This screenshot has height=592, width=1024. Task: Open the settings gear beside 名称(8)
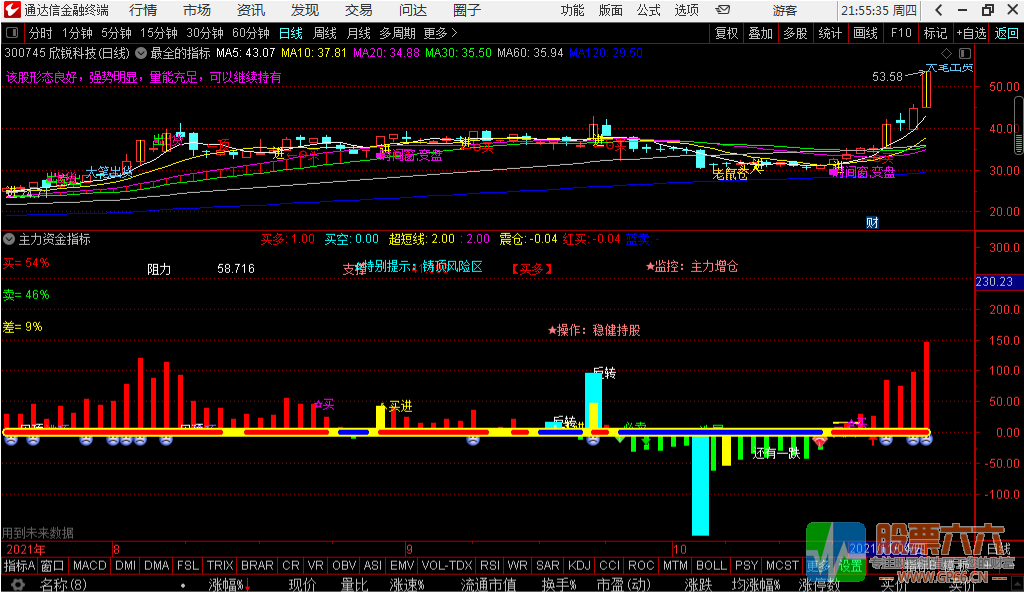click(x=17, y=585)
